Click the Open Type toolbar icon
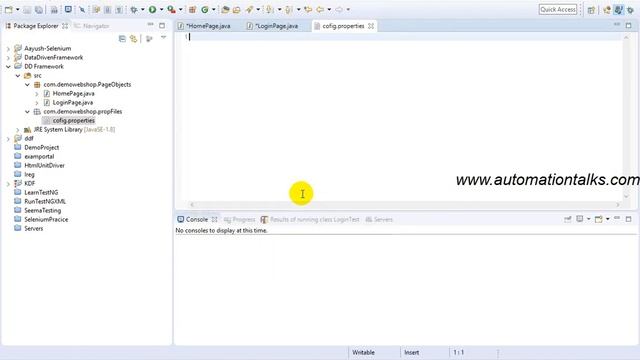640x360 pixels. 225,9
